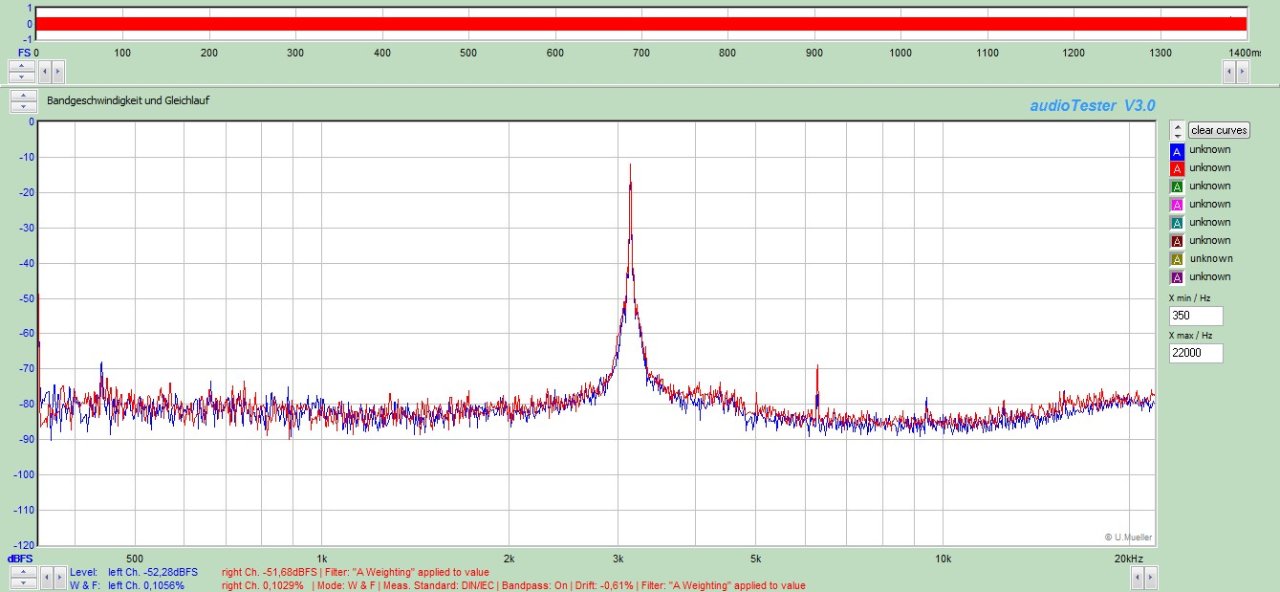Click down arrow beside Bandgeschwindigkeit und Gleichlauf
1280x592 pixels.
24,106
